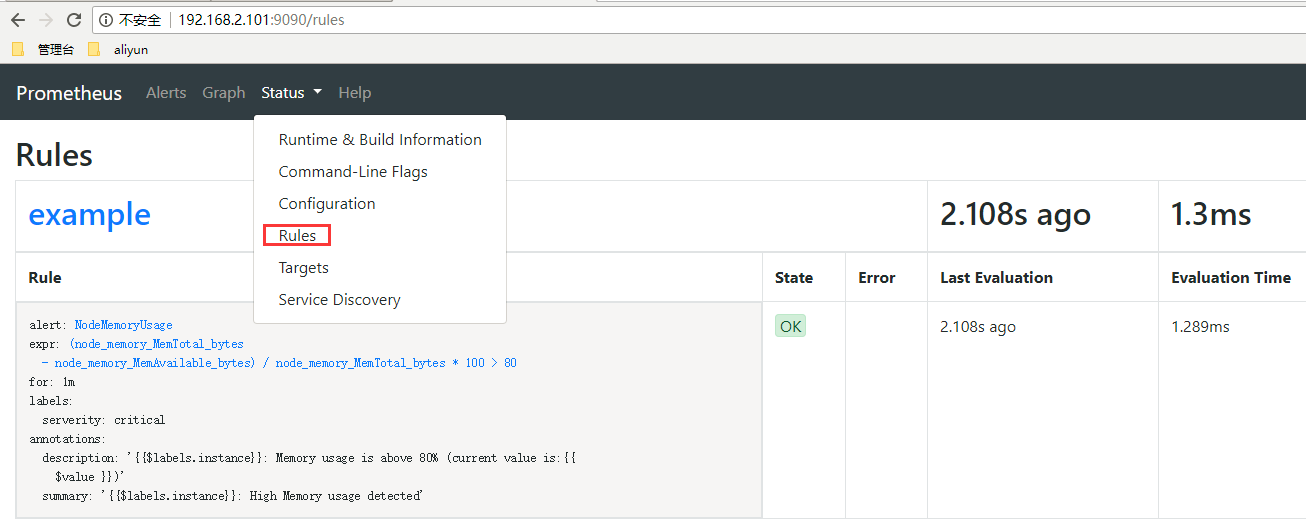Click the example rule group link
The width and height of the screenshot is (1306, 524).
pyautogui.click(x=89, y=215)
